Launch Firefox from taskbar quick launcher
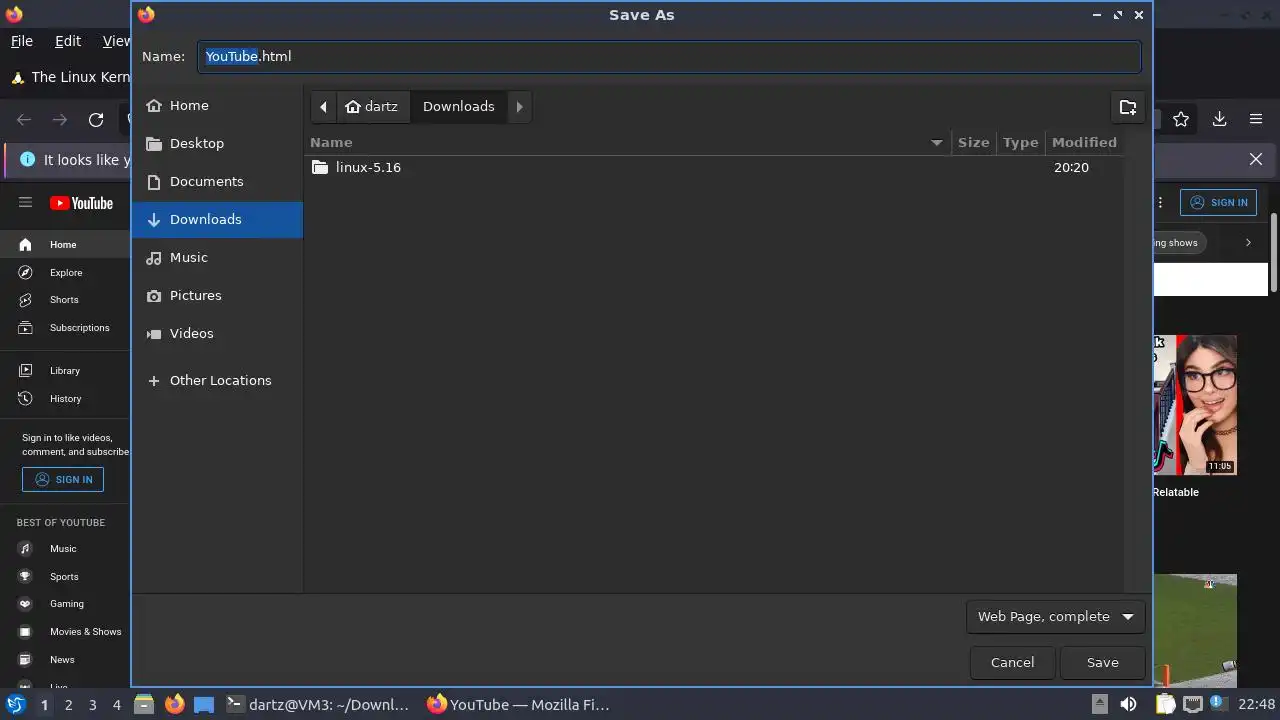Viewport: 1280px width, 720px height. (x=175, y=705)
